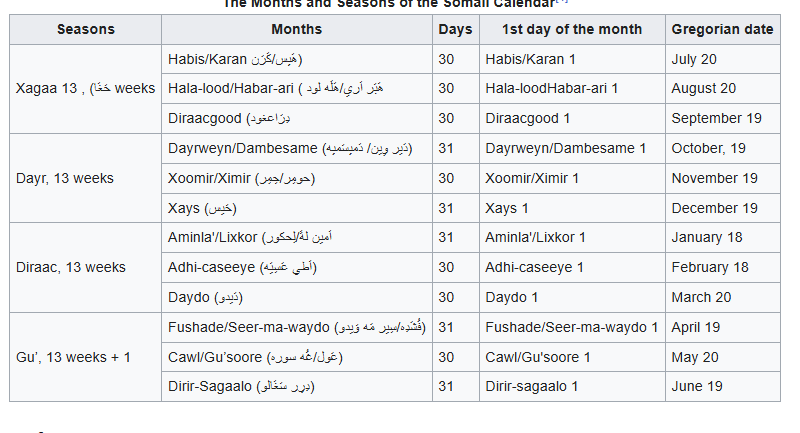Screen dimensions: 800x433
Task: Click the 1st day of the month header
Action: click(x=571, y=30)
